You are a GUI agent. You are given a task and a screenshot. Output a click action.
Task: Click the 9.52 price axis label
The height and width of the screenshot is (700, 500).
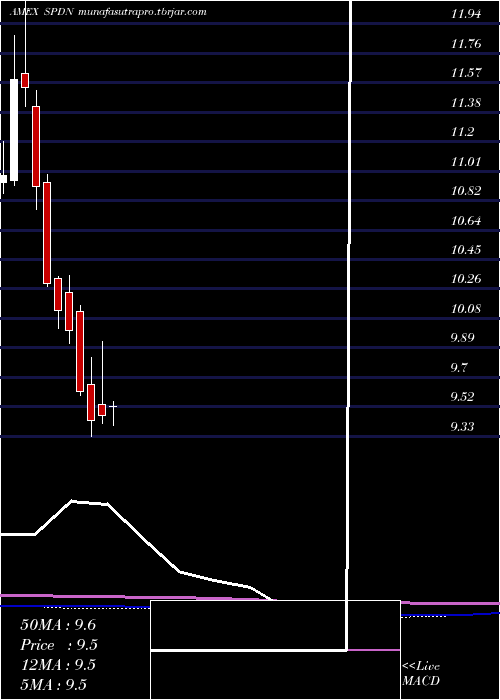(462, 397)
